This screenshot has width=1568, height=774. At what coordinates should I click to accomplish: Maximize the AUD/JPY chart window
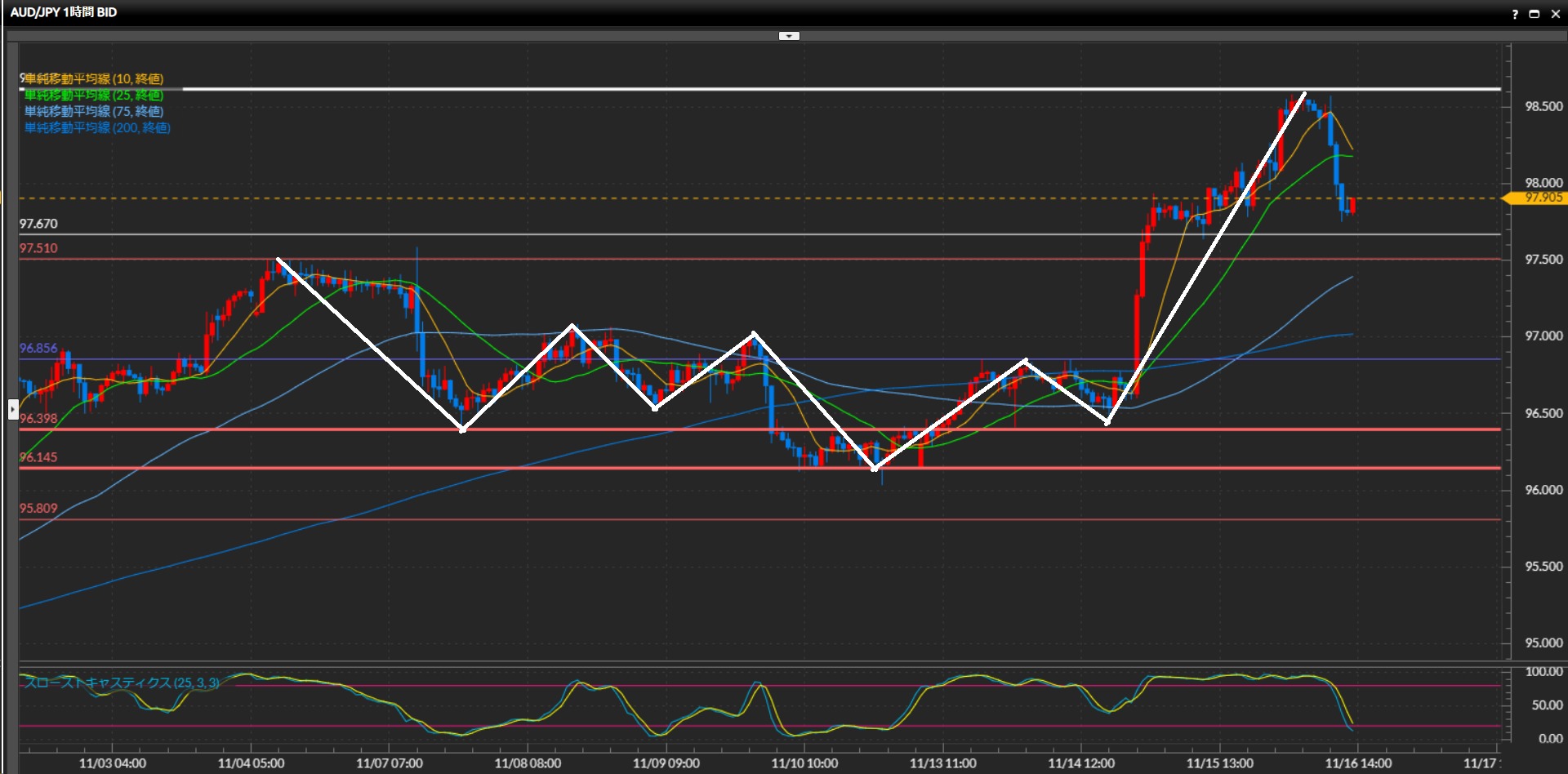pos(1535,14)
